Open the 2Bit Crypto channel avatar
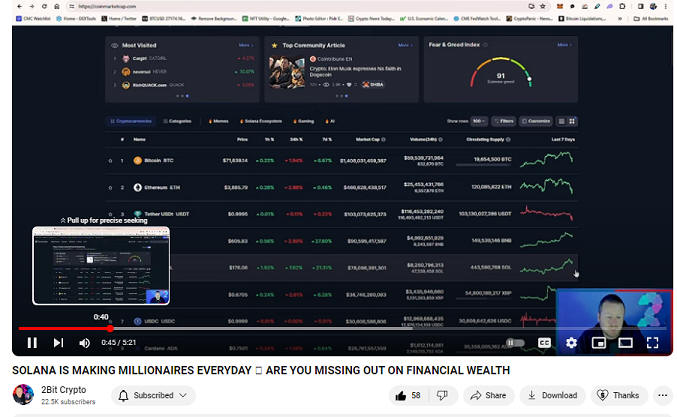 click(x=23, y=395)
